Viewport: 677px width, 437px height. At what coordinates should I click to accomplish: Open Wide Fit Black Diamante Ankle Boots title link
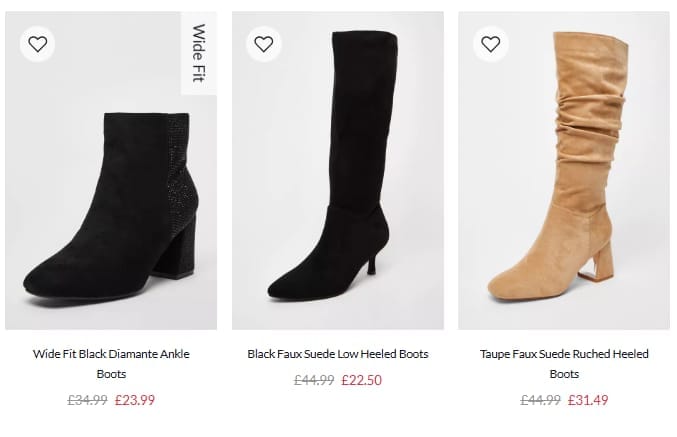(111, 364)
